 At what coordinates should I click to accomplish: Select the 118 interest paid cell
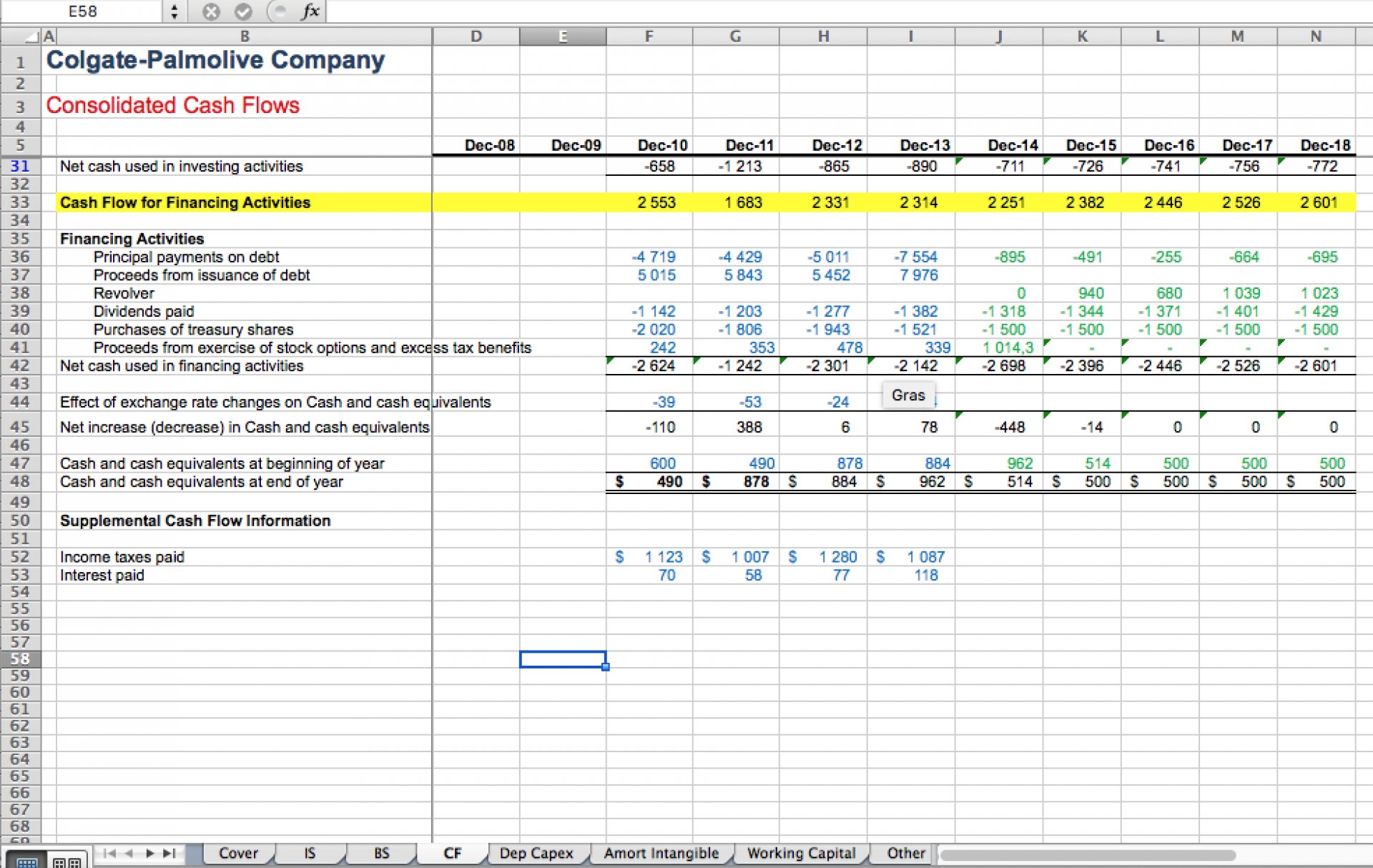click(x=911, y=576)
